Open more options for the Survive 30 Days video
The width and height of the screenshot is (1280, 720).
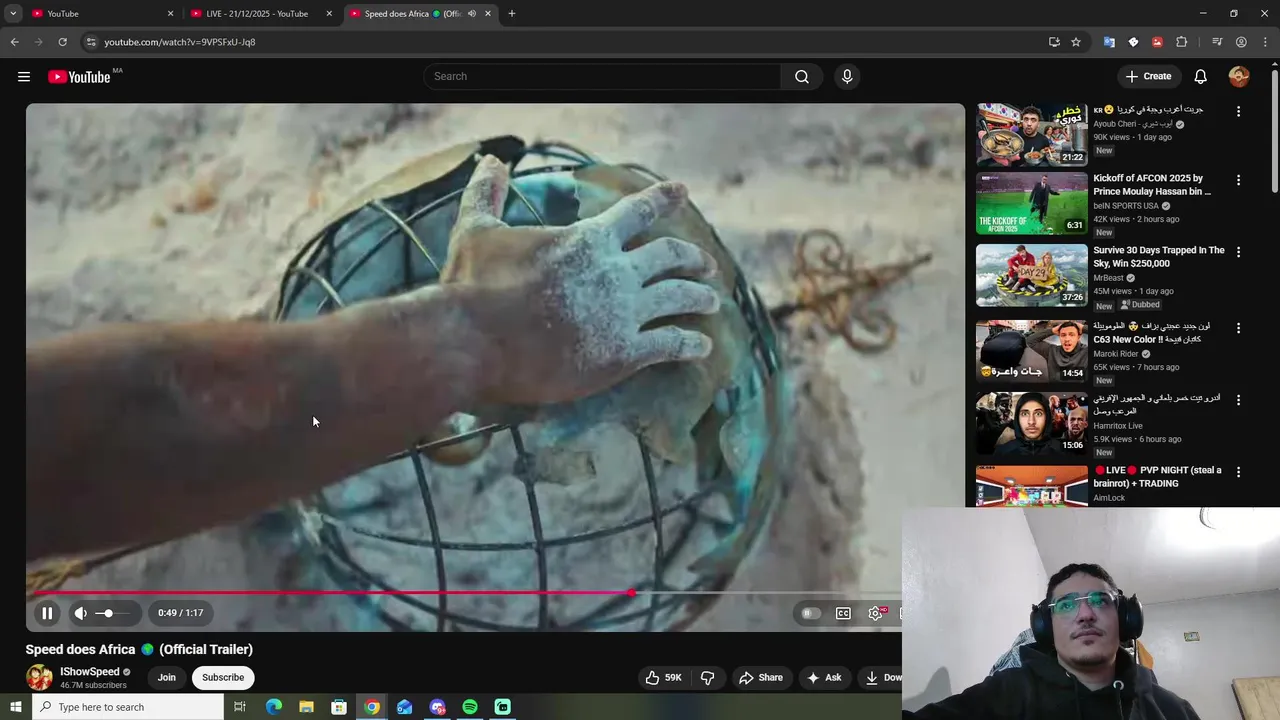(1238, 252)
